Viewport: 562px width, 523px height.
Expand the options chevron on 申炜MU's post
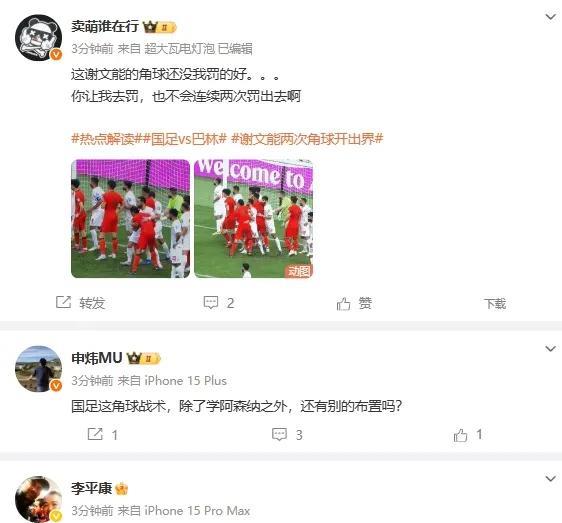[550, 348]
